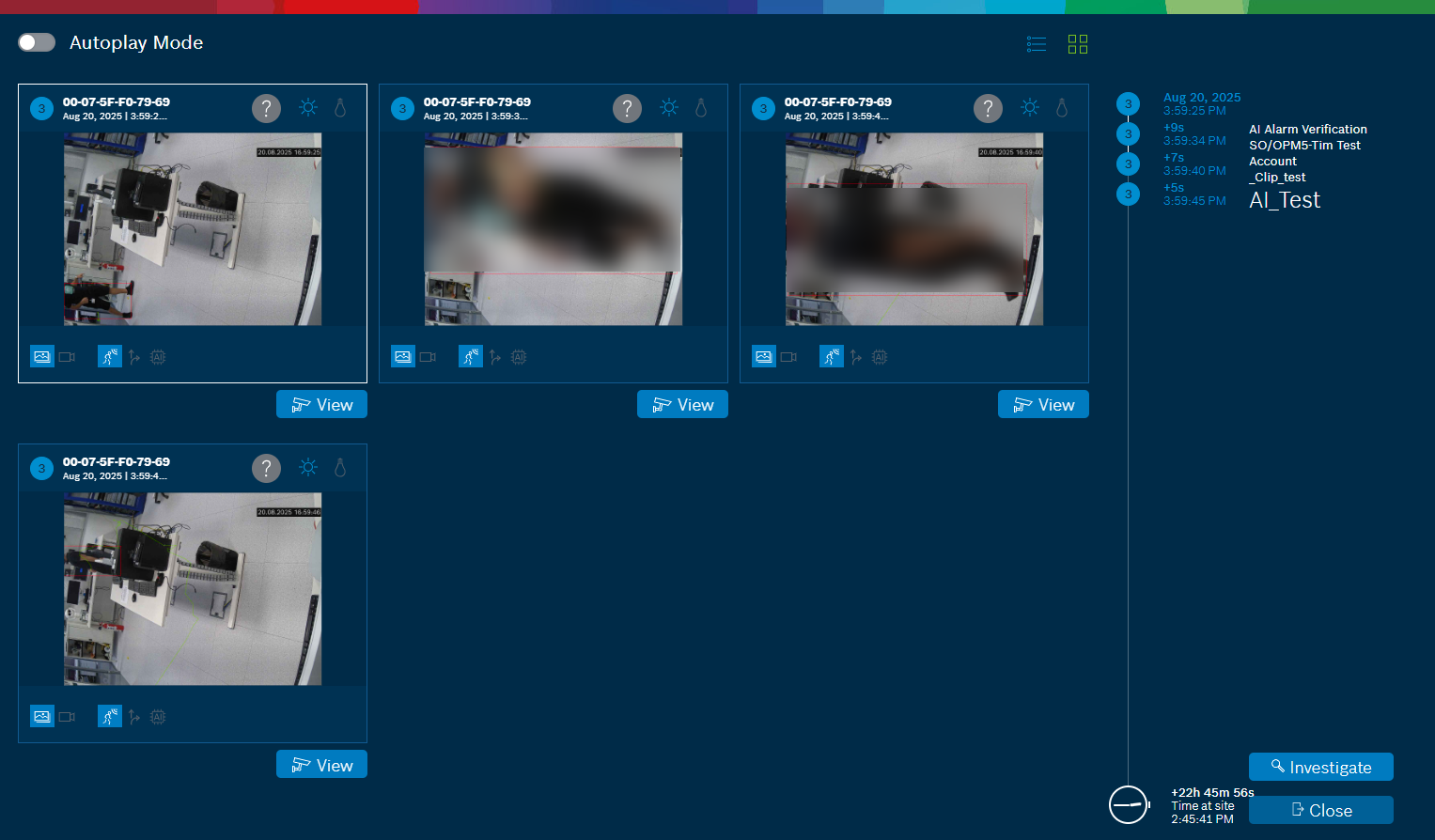Click the question mark icon on fourth alarm card
1435x840 pixels.
(266, 468)
